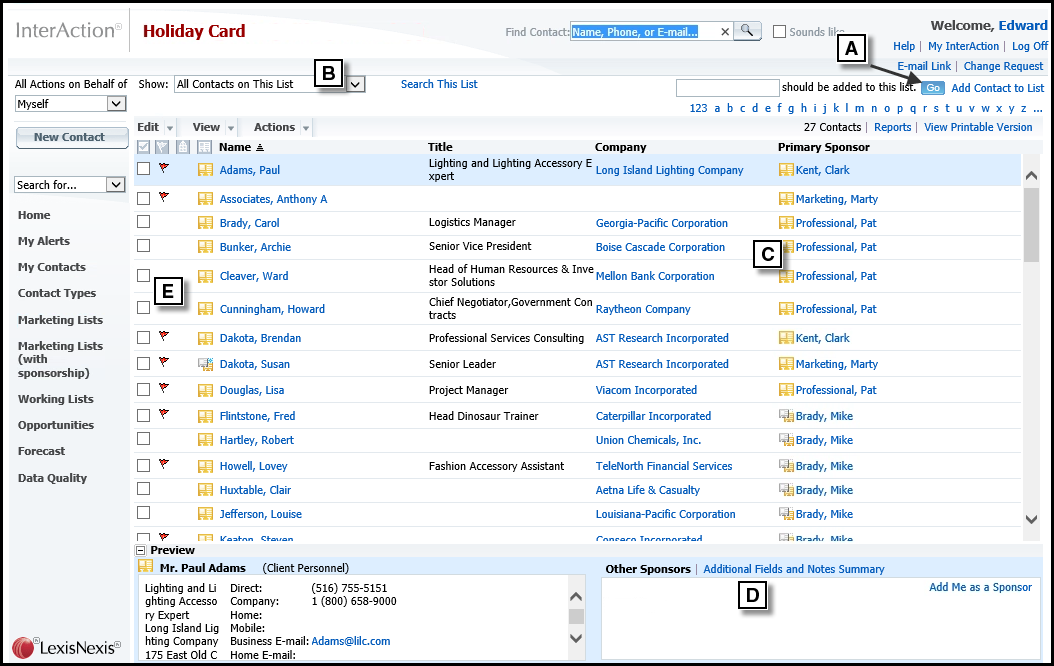Click the contact icon beside Jefferson, Louise

click(205, 514)
